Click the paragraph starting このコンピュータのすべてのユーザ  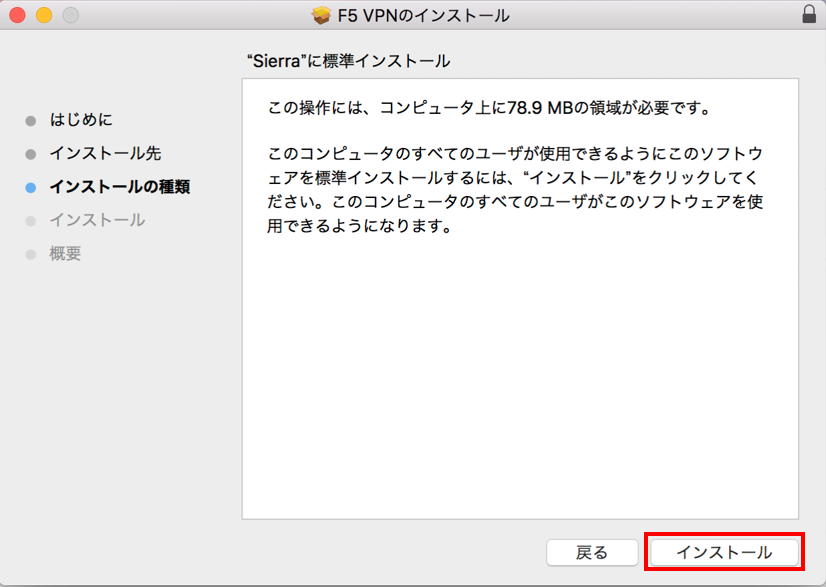515,190
